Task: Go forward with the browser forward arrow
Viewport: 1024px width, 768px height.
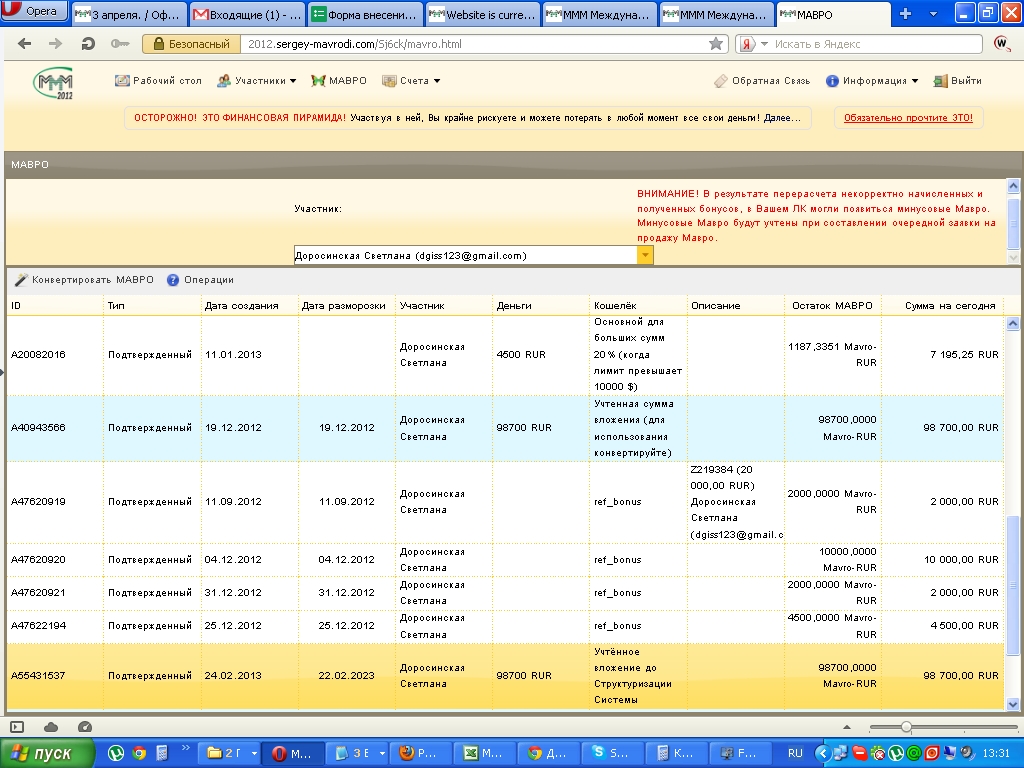Action: point(56,44)
